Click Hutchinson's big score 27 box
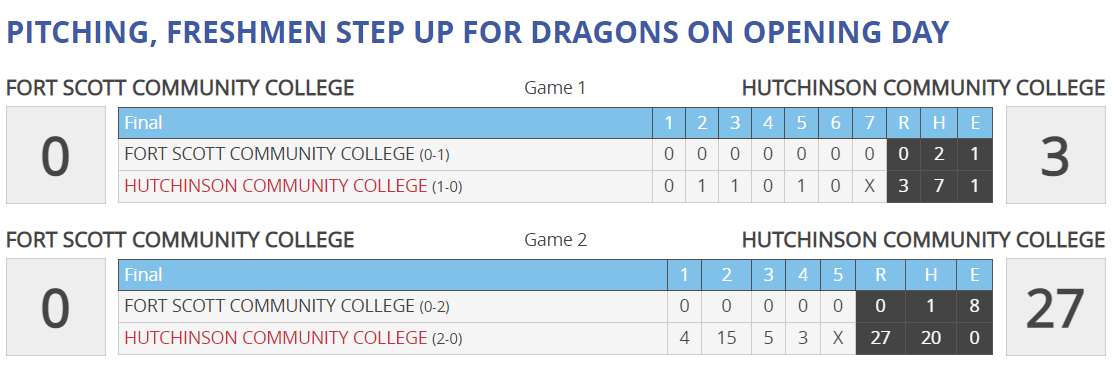This screenshot has width=1116, height=366. [x=1056, y=307]
